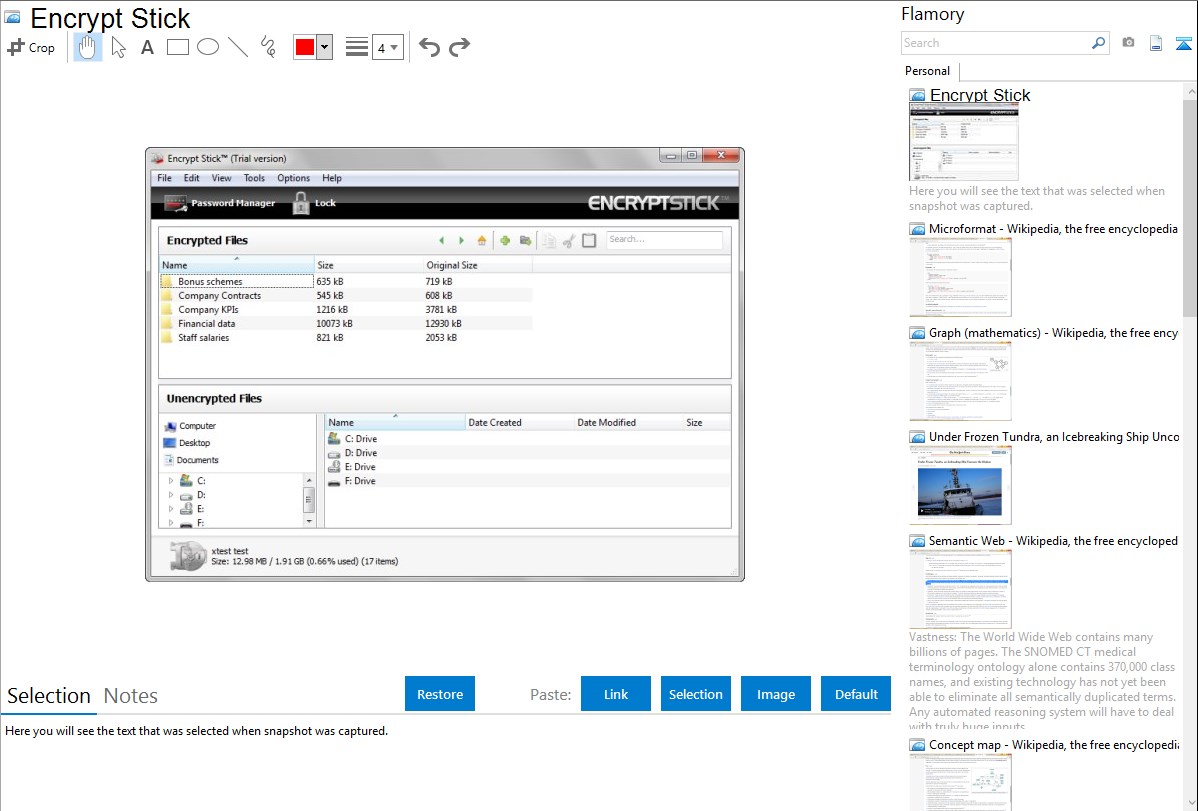Image resolution: width=1198 pixels, height=811 pixels.
Task: Toggle the freehand scribble tool
Action: pos(268,47)
